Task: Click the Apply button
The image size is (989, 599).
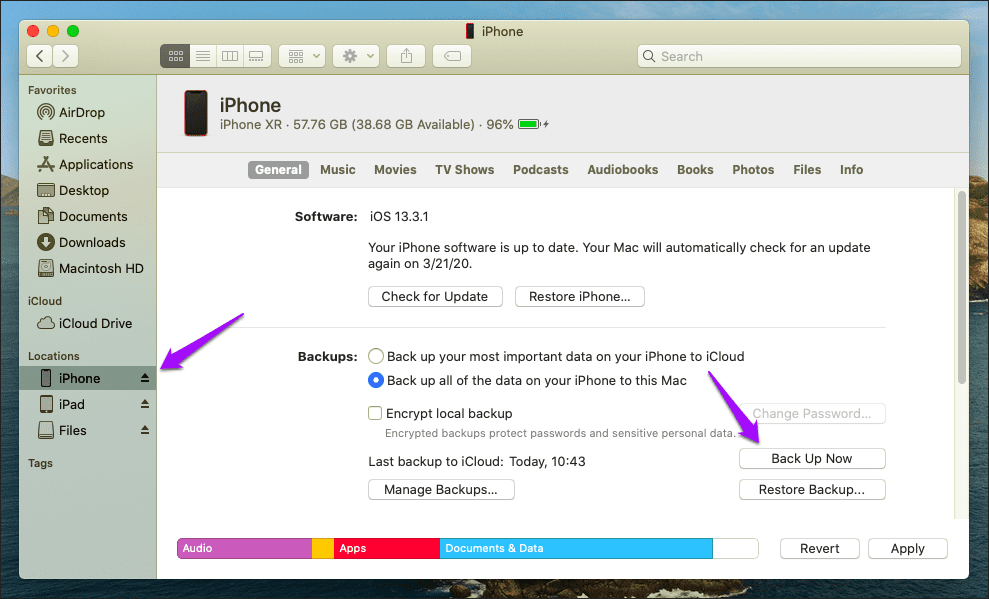Action: (x=908, y=549)
